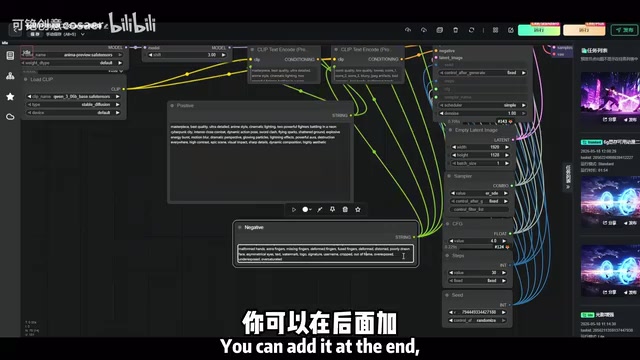Increase the width value with right arrow
This screenshot has height=360, width=640.
[x=507, y=147]
